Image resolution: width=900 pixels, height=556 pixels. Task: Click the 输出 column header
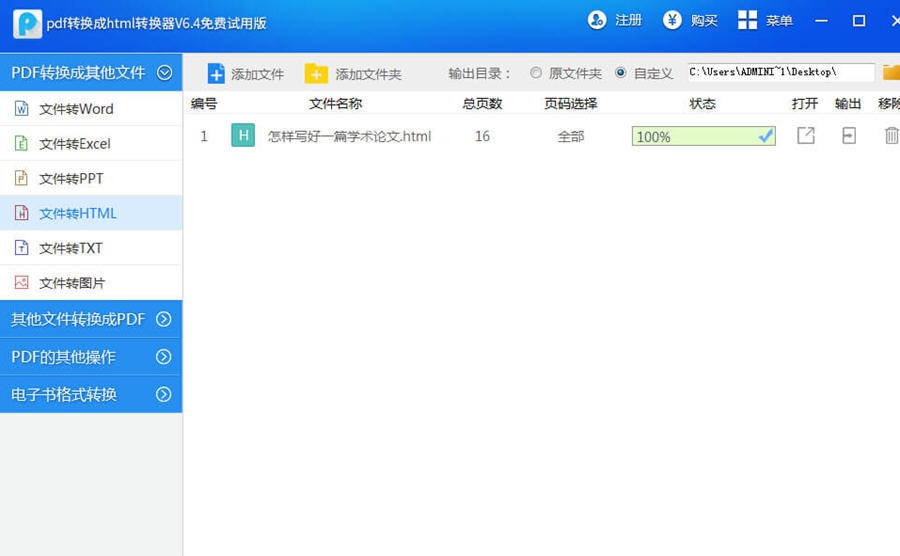(848, 103)
